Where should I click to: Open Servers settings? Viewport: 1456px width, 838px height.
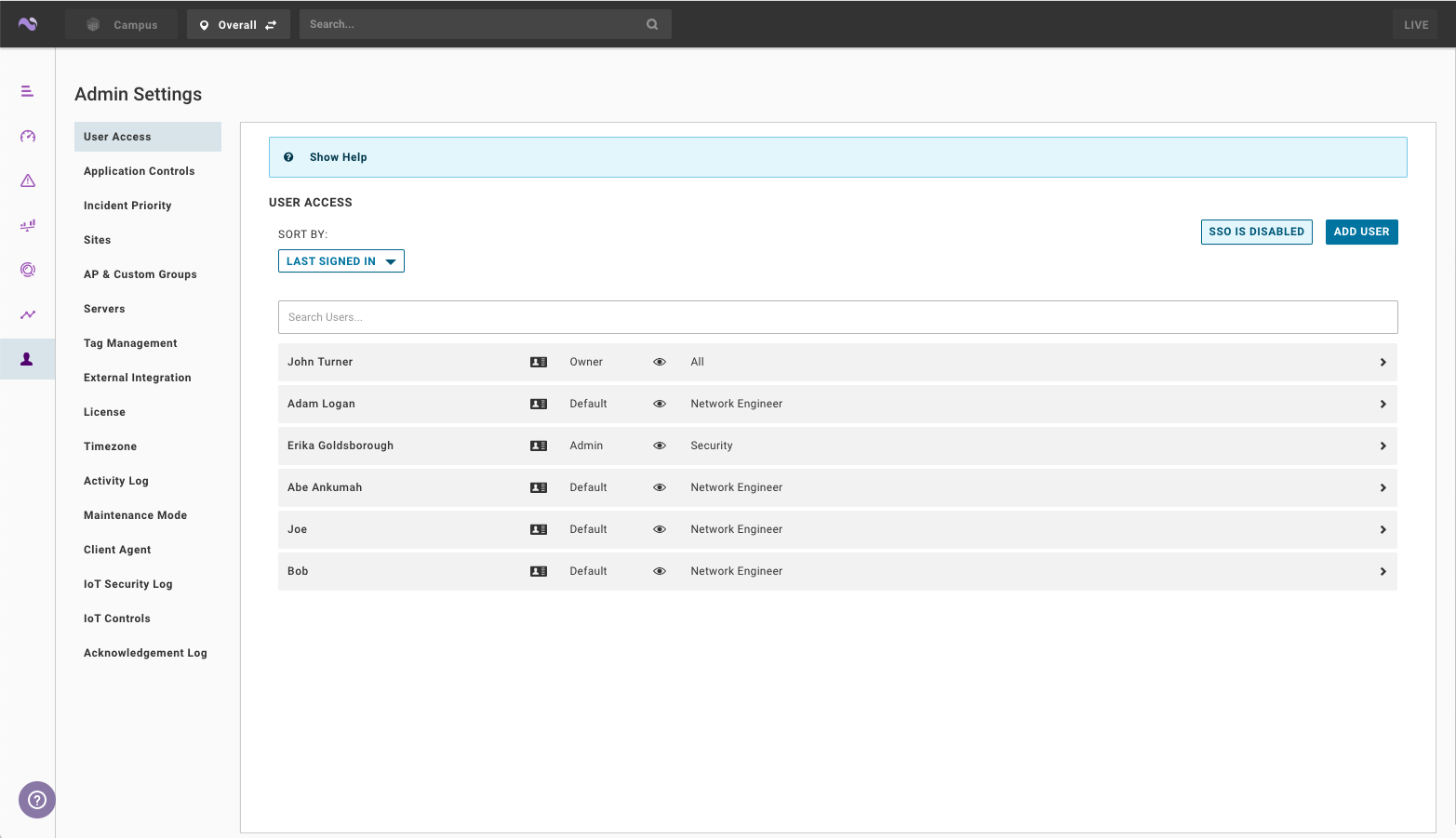coord(104,309)
